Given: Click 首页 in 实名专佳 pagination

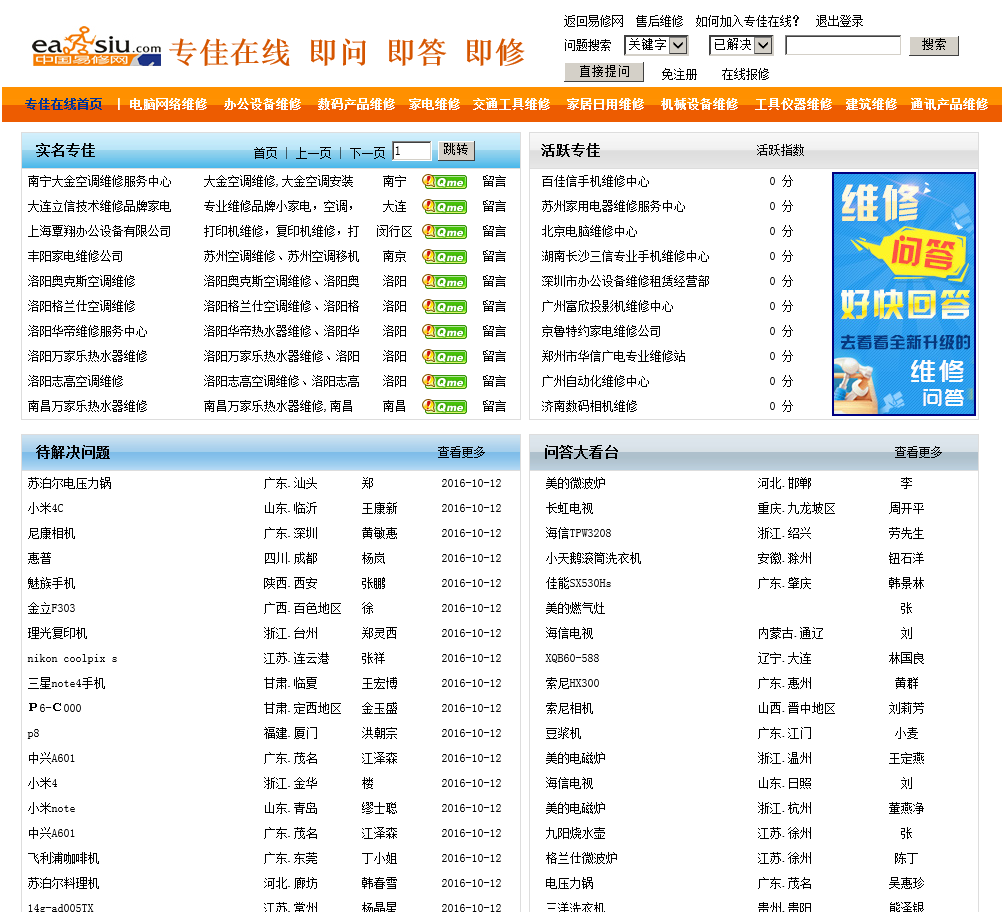Looking at the screenshot, I should point(265,153).
